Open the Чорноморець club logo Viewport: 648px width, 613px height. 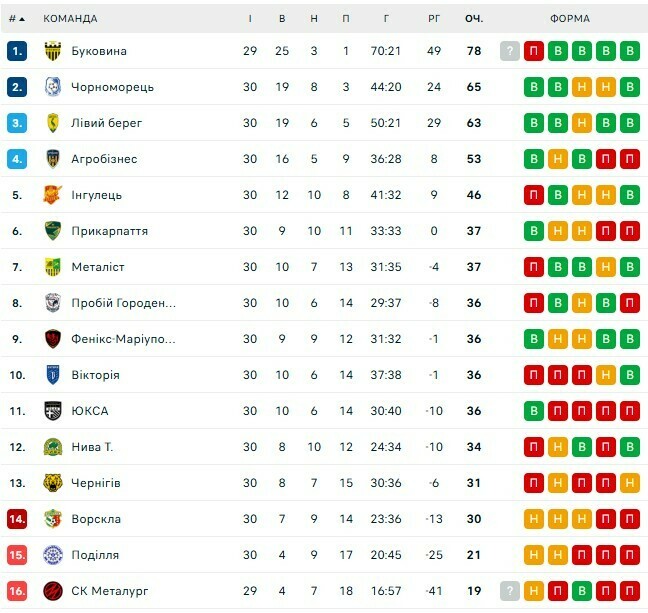point(53,87)
